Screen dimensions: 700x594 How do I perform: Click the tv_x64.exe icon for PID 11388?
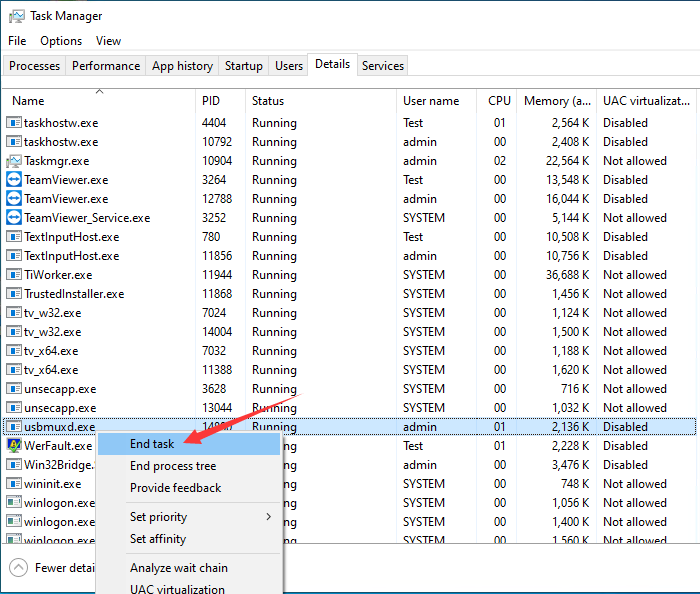[x=14, y=370]
